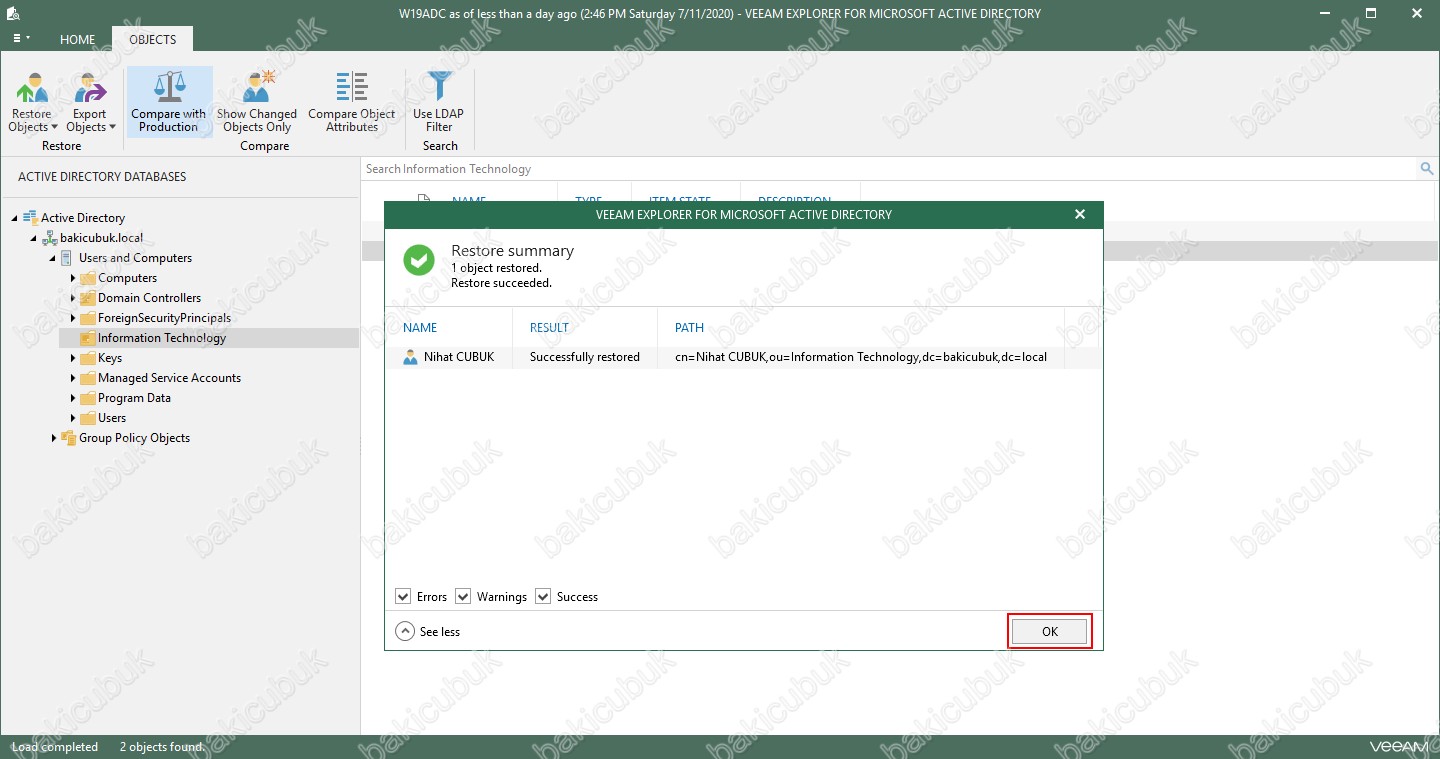Screen dimensions: 1440x759
Task: Sort results by RESULT column
Action: 549,327
